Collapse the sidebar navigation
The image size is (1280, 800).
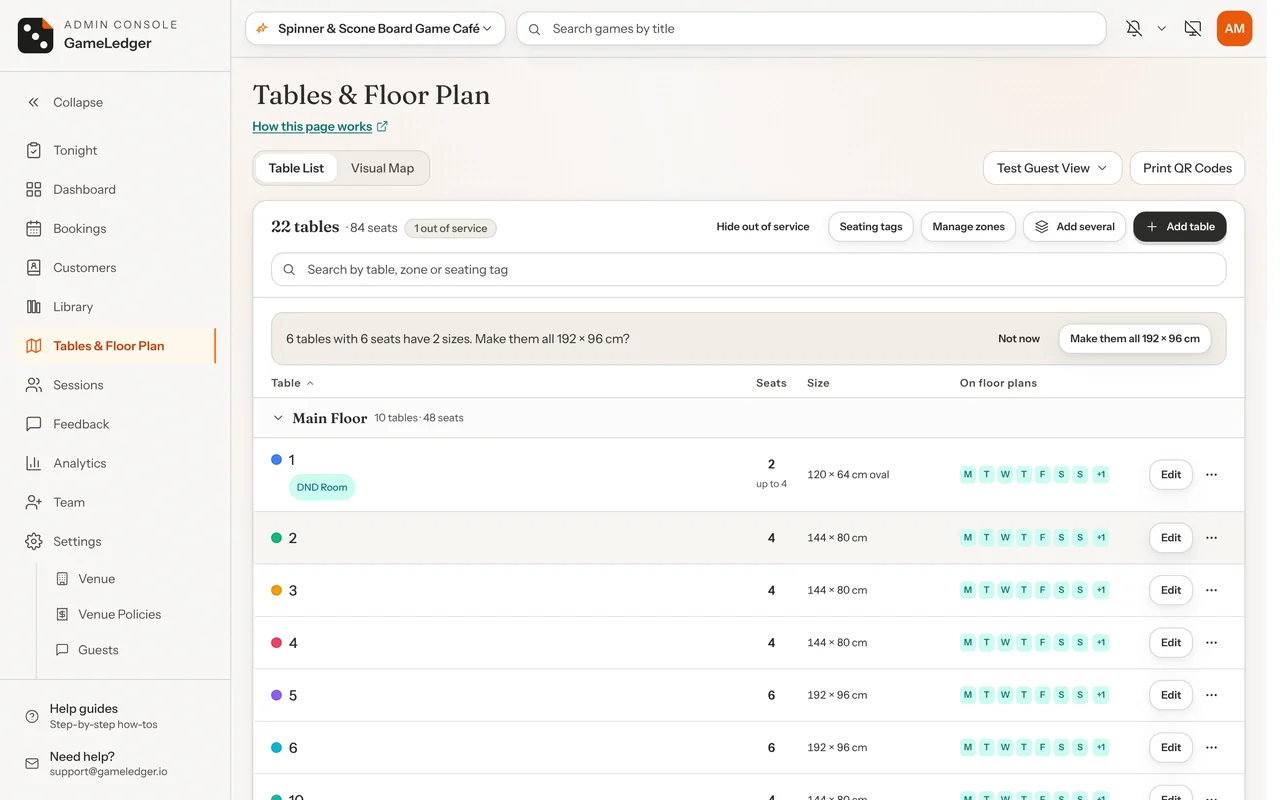(x=65, y=102)
